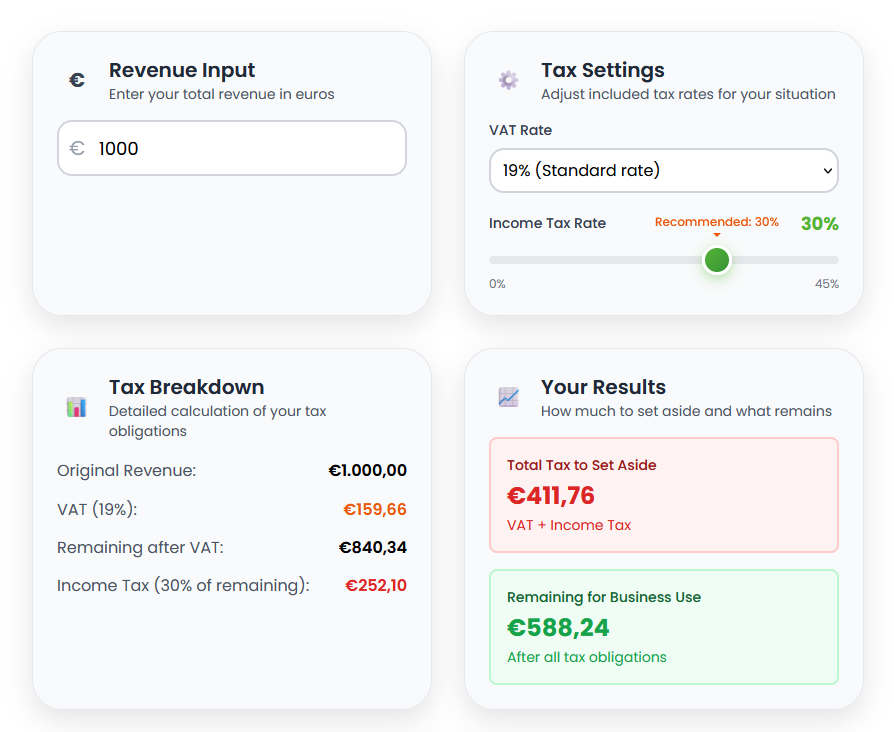
Task: Click the euro icon beside Revenue Input heading
Action: tap(77, 80)
